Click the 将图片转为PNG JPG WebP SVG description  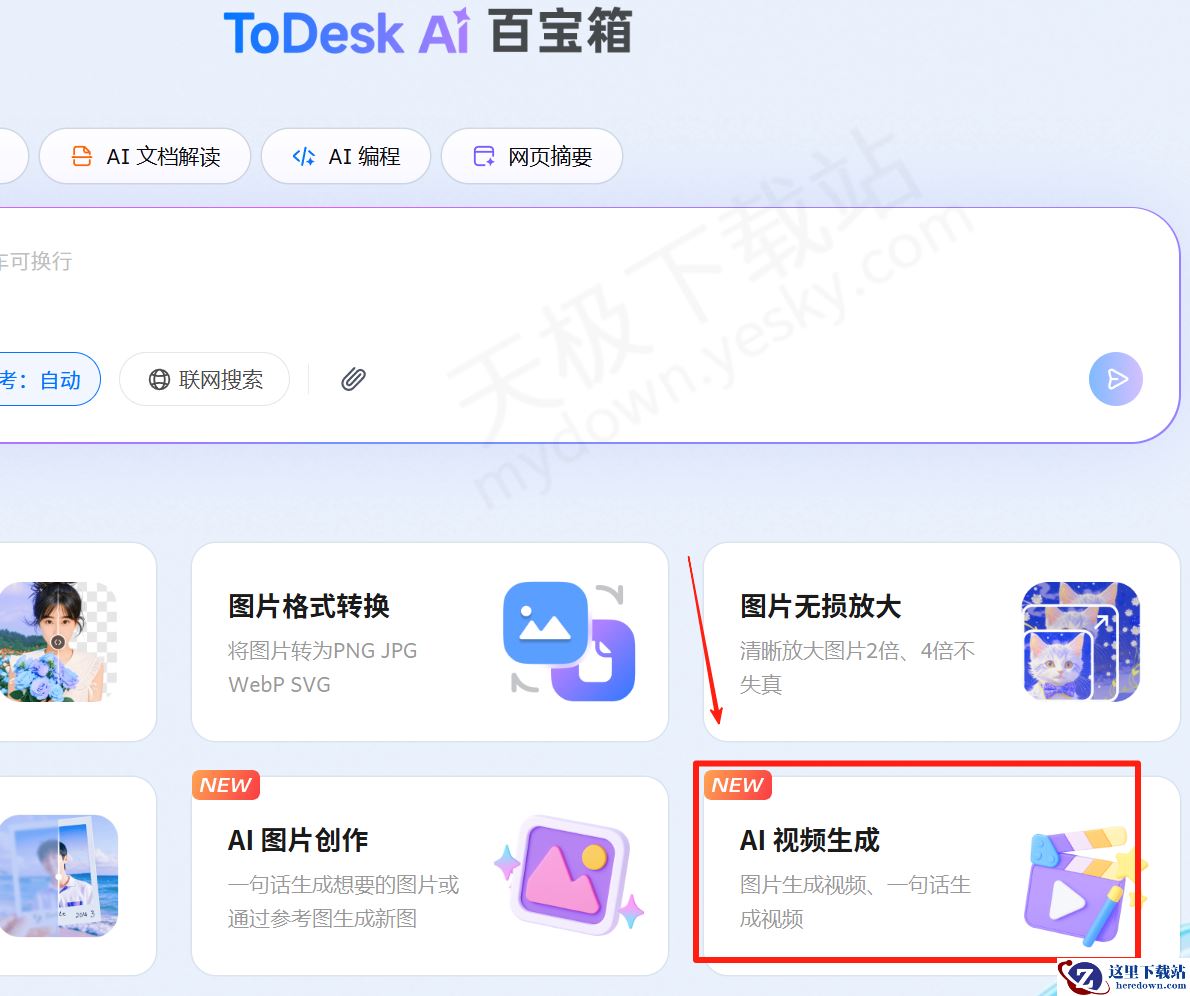[x=323, y=667]
